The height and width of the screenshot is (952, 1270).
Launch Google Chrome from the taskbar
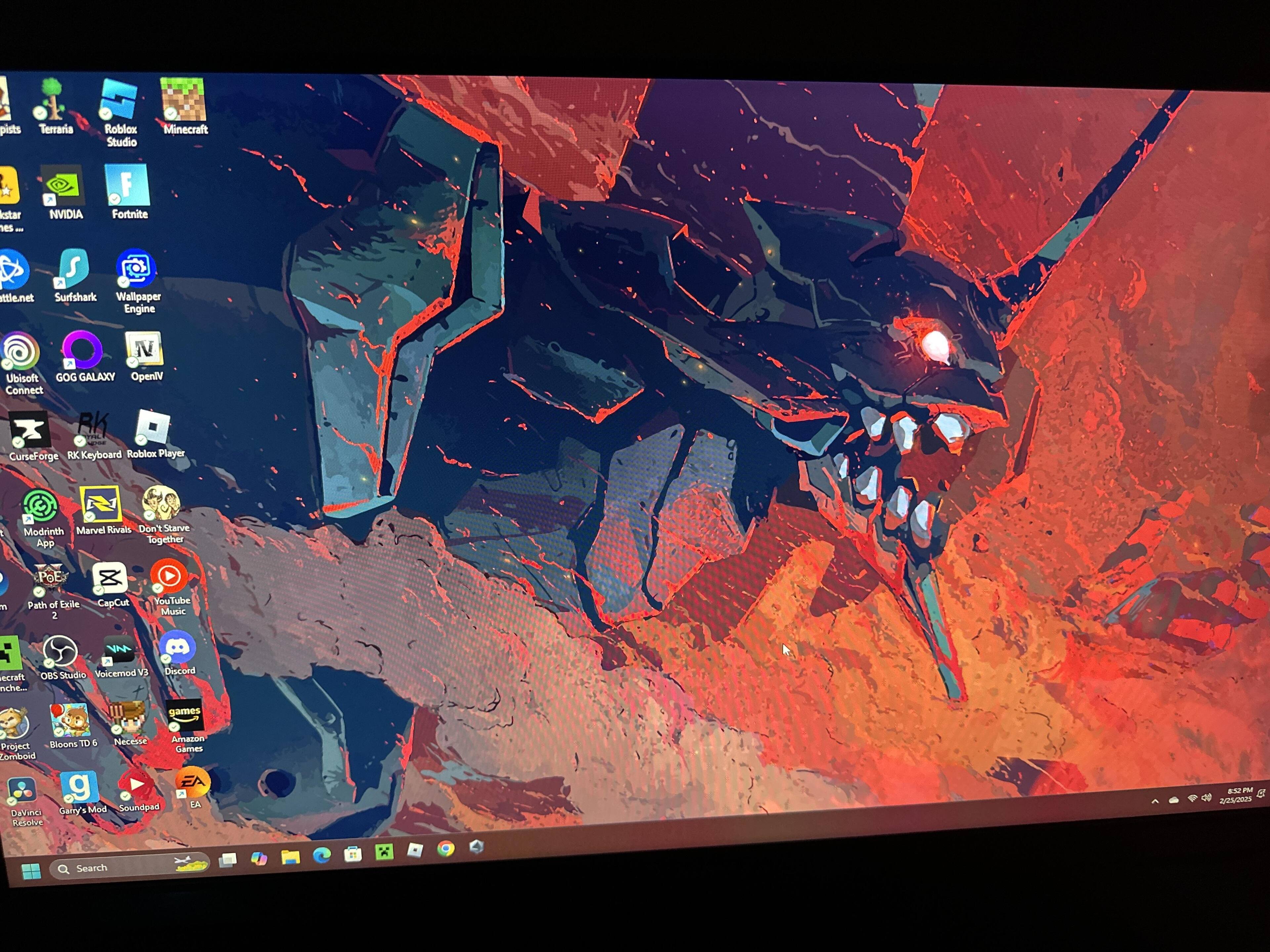click(x=445, y=849)
